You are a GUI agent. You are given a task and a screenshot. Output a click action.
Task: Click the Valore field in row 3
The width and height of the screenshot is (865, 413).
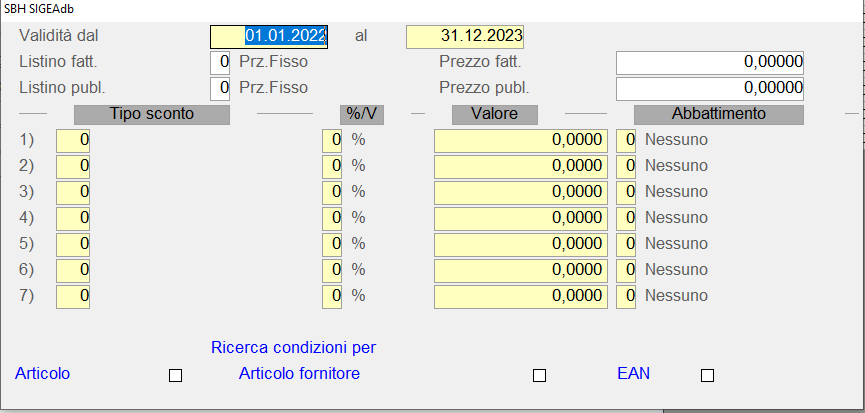pos(520,192)
